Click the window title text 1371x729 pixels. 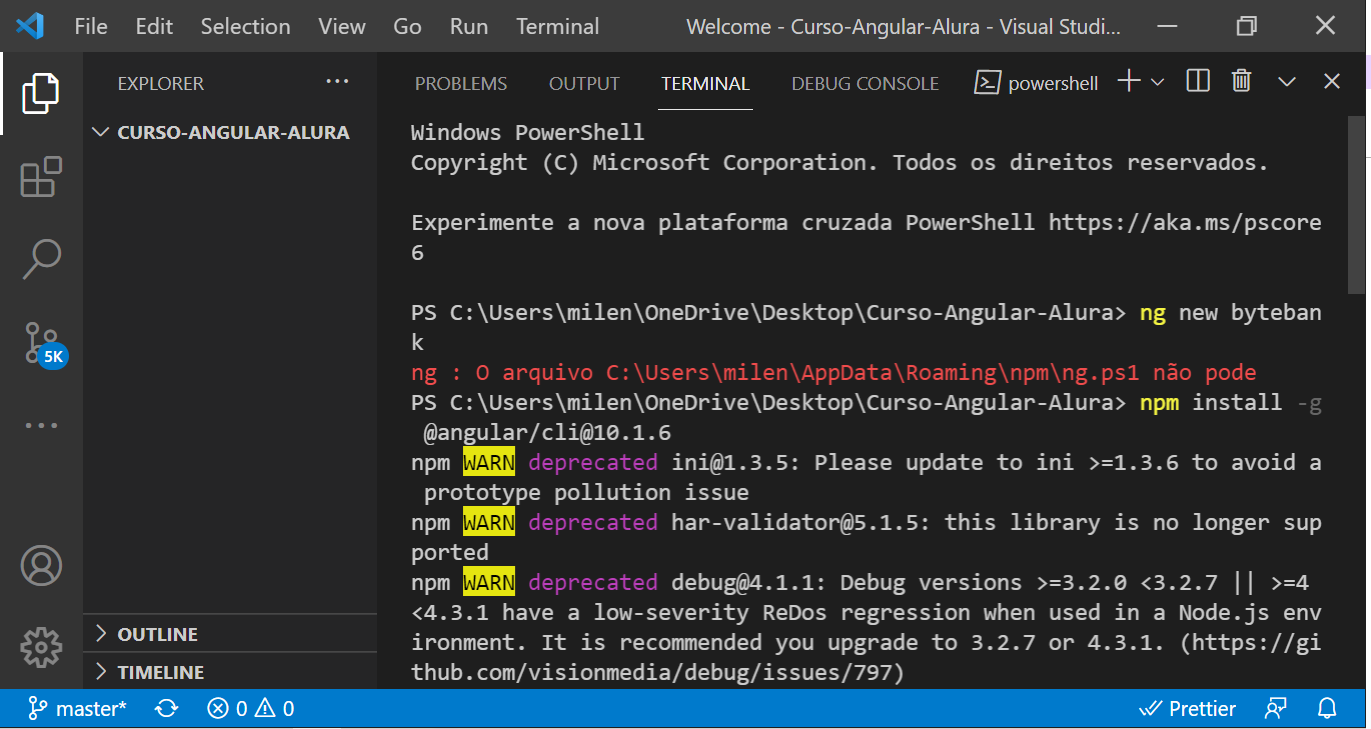pyautogui.click(x=904, y=27)
